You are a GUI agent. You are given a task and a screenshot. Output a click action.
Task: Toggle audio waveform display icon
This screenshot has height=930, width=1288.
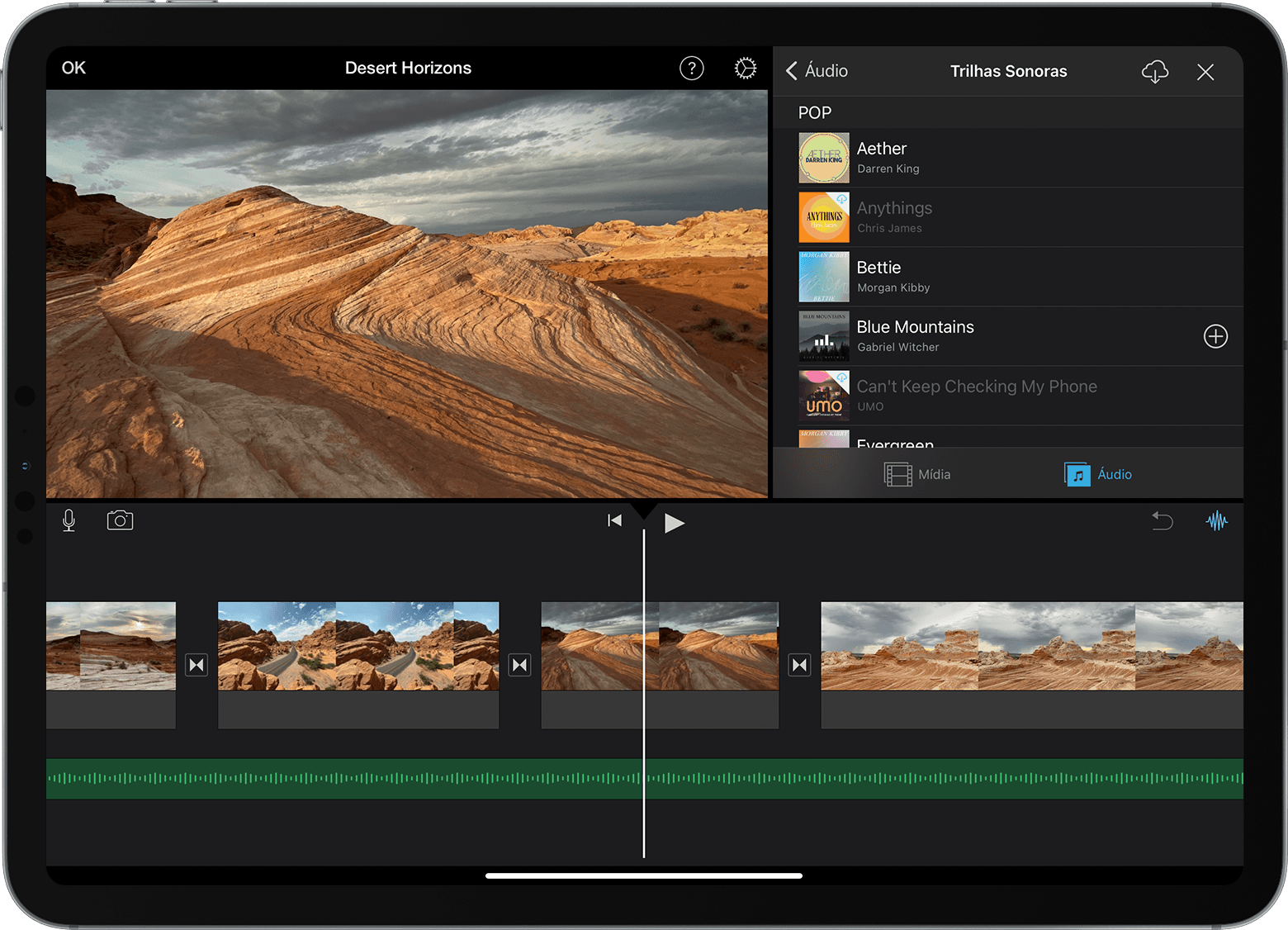(x=1216, y=521)
